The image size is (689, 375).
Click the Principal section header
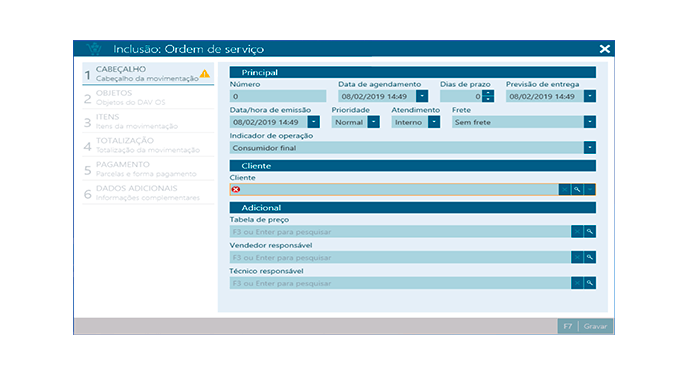(x=413, y=72)
